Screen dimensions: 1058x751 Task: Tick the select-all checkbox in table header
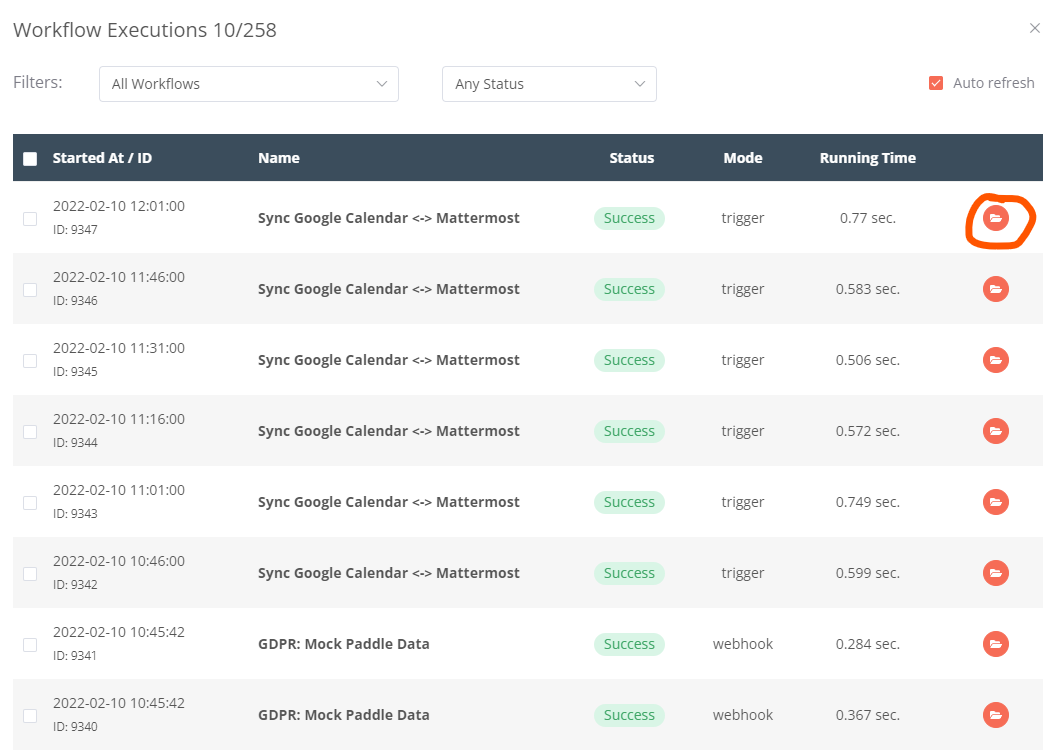[30, 158]
